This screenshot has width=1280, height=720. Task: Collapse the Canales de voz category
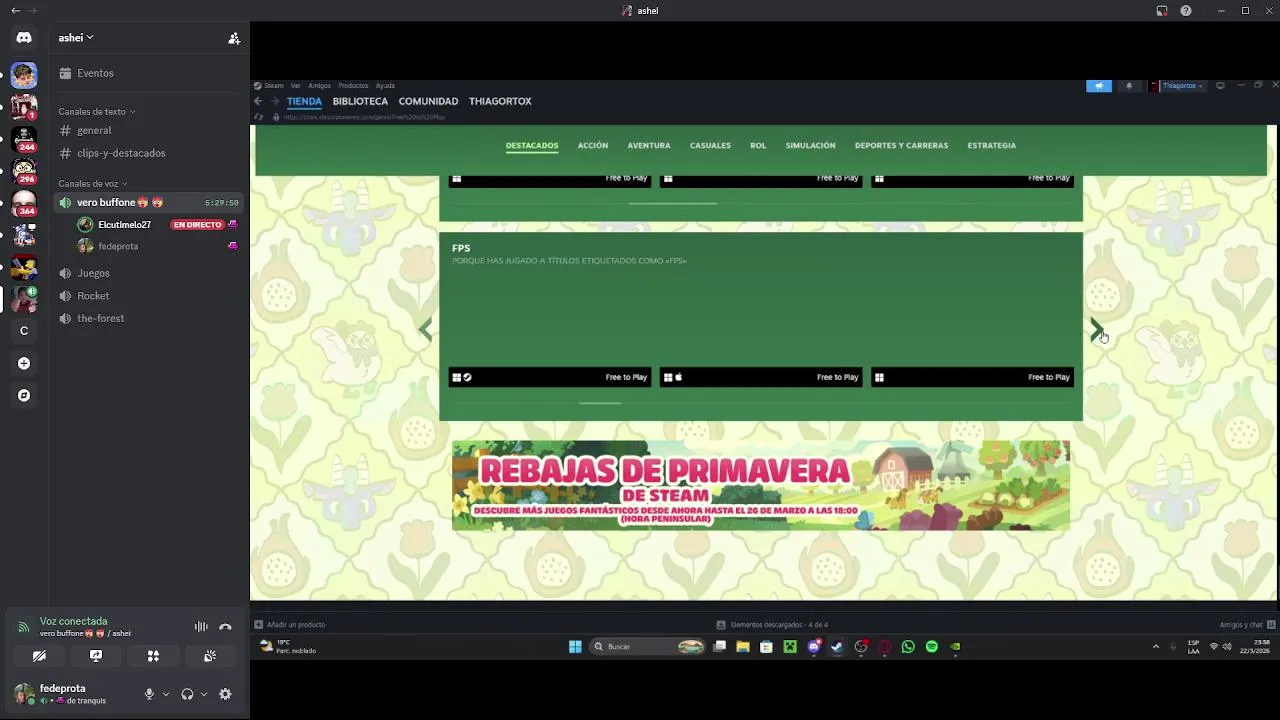tap(92, 183)
